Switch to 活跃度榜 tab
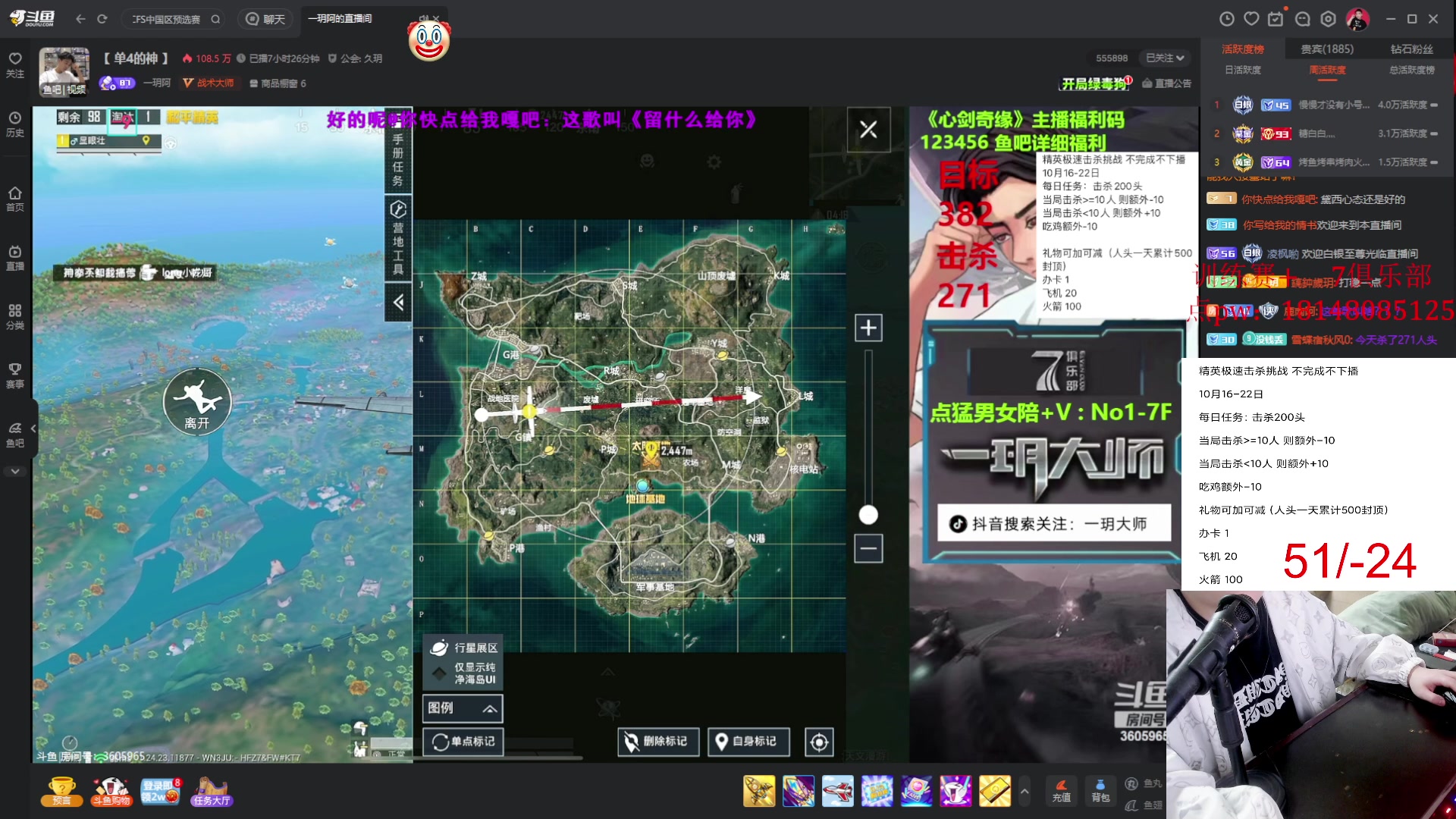Viewport: 1456px width, 819px height. pyautogui.click(x=1243, y=49)
